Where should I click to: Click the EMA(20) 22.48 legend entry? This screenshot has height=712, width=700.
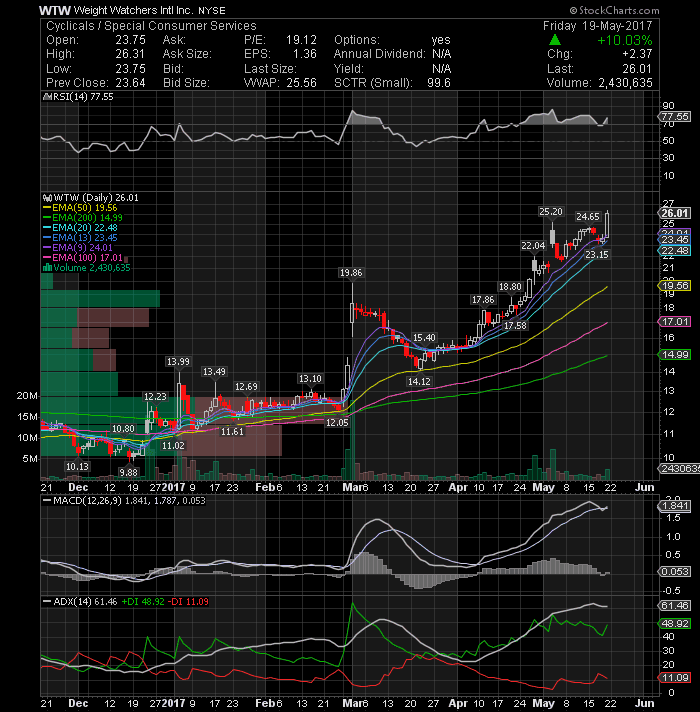coord(80,227)
